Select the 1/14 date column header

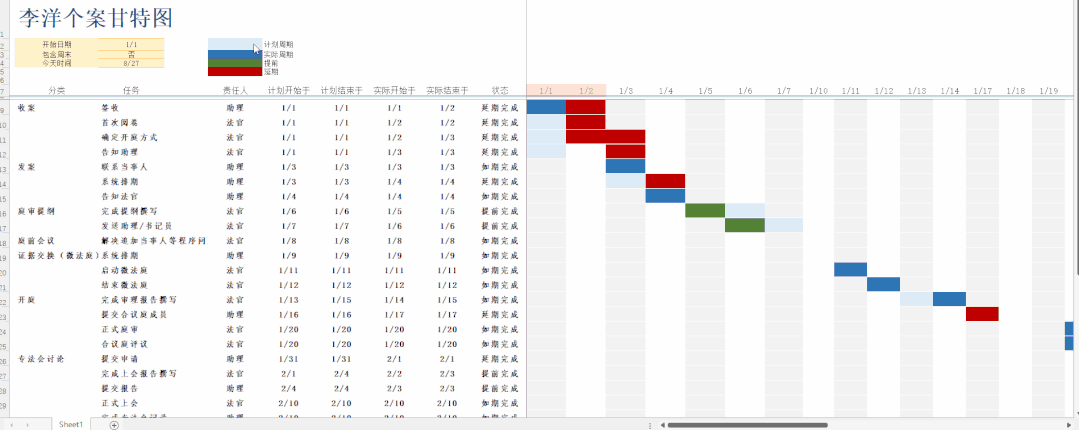(x=949, y=91)
